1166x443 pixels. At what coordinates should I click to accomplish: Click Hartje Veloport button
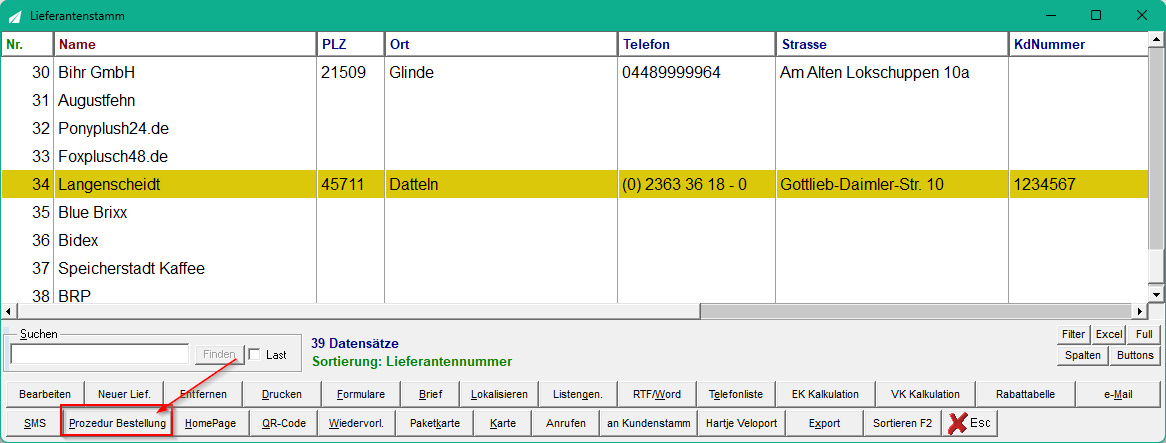(741, 423)
